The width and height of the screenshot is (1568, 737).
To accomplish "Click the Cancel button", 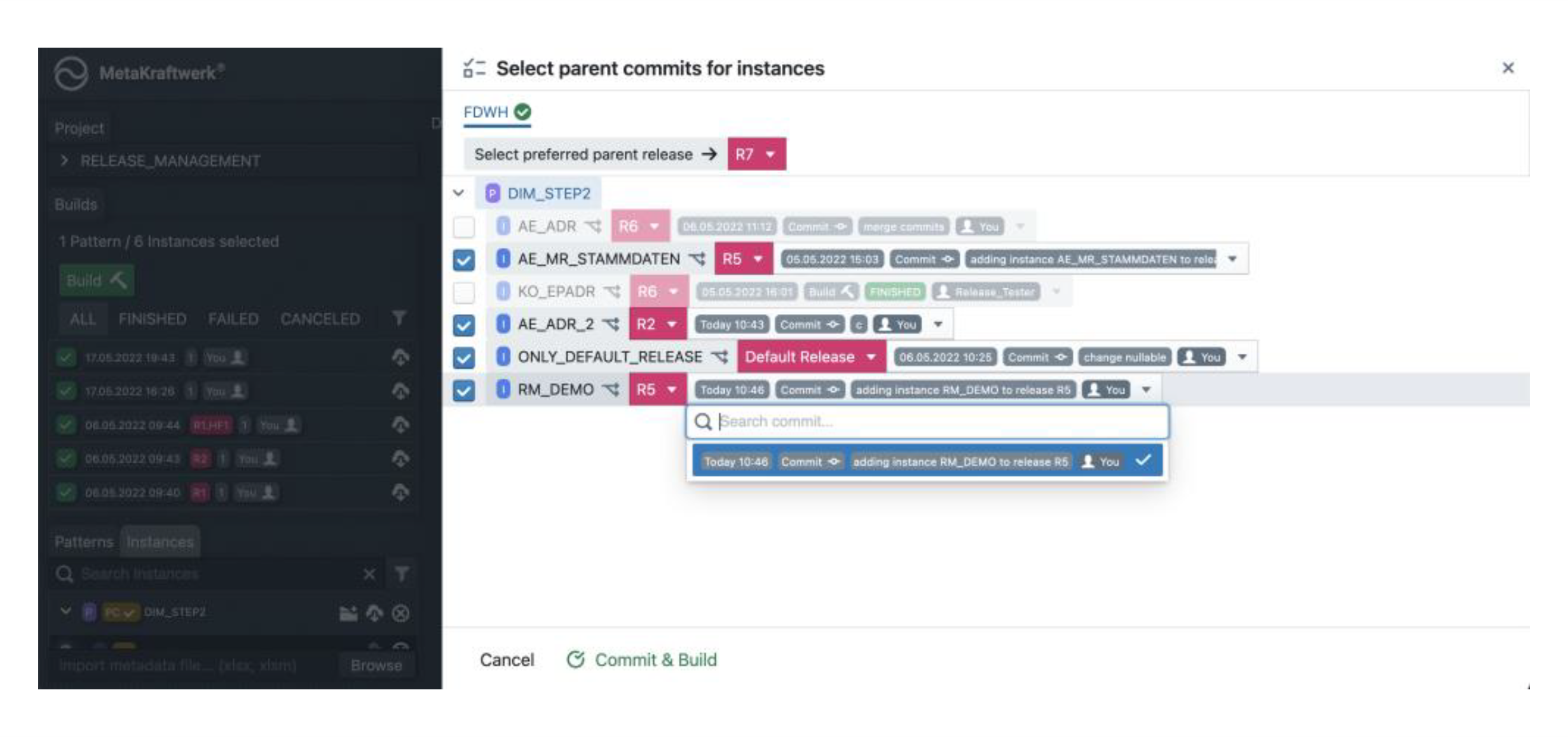I will tap(507, 660).
